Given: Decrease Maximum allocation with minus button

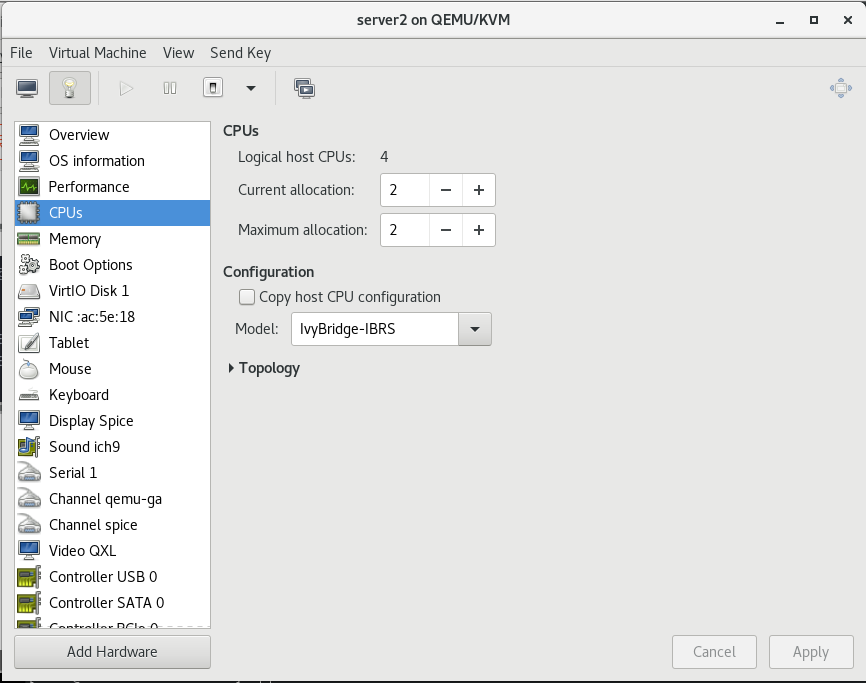Looking at the screenshot, I should coord(446,230).
